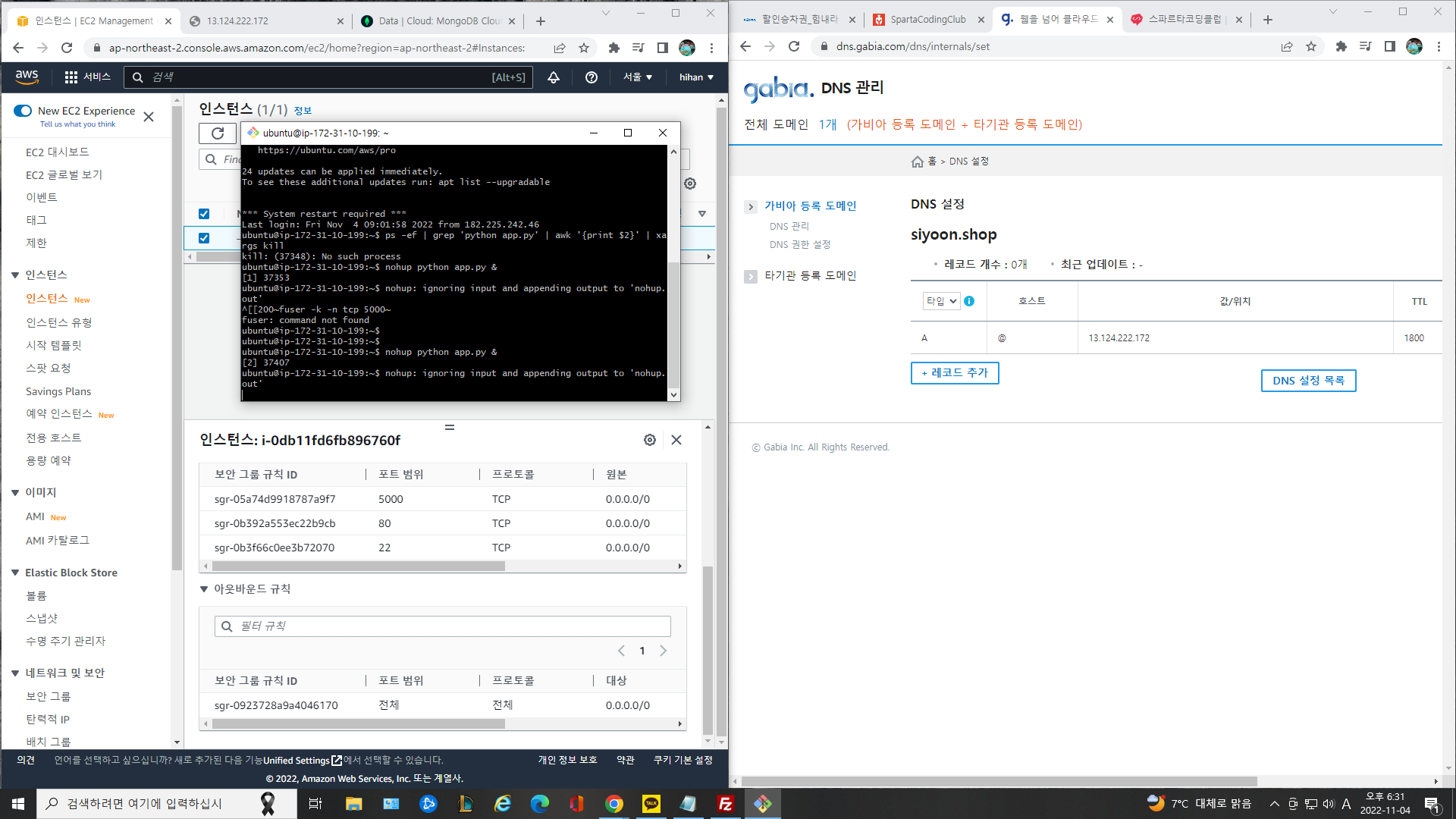Go to next outbound rules page
Viewport: 1456px width, 819px height.
tap(663, 651)
